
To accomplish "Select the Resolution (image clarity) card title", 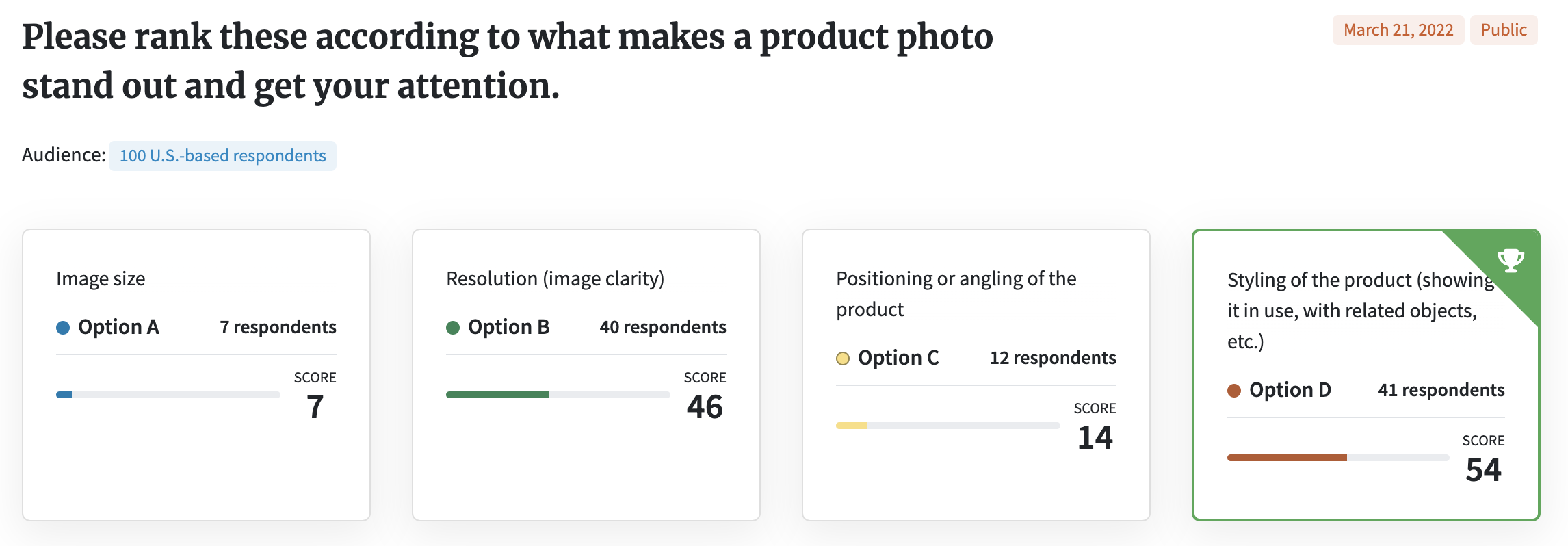I will 555,278.
